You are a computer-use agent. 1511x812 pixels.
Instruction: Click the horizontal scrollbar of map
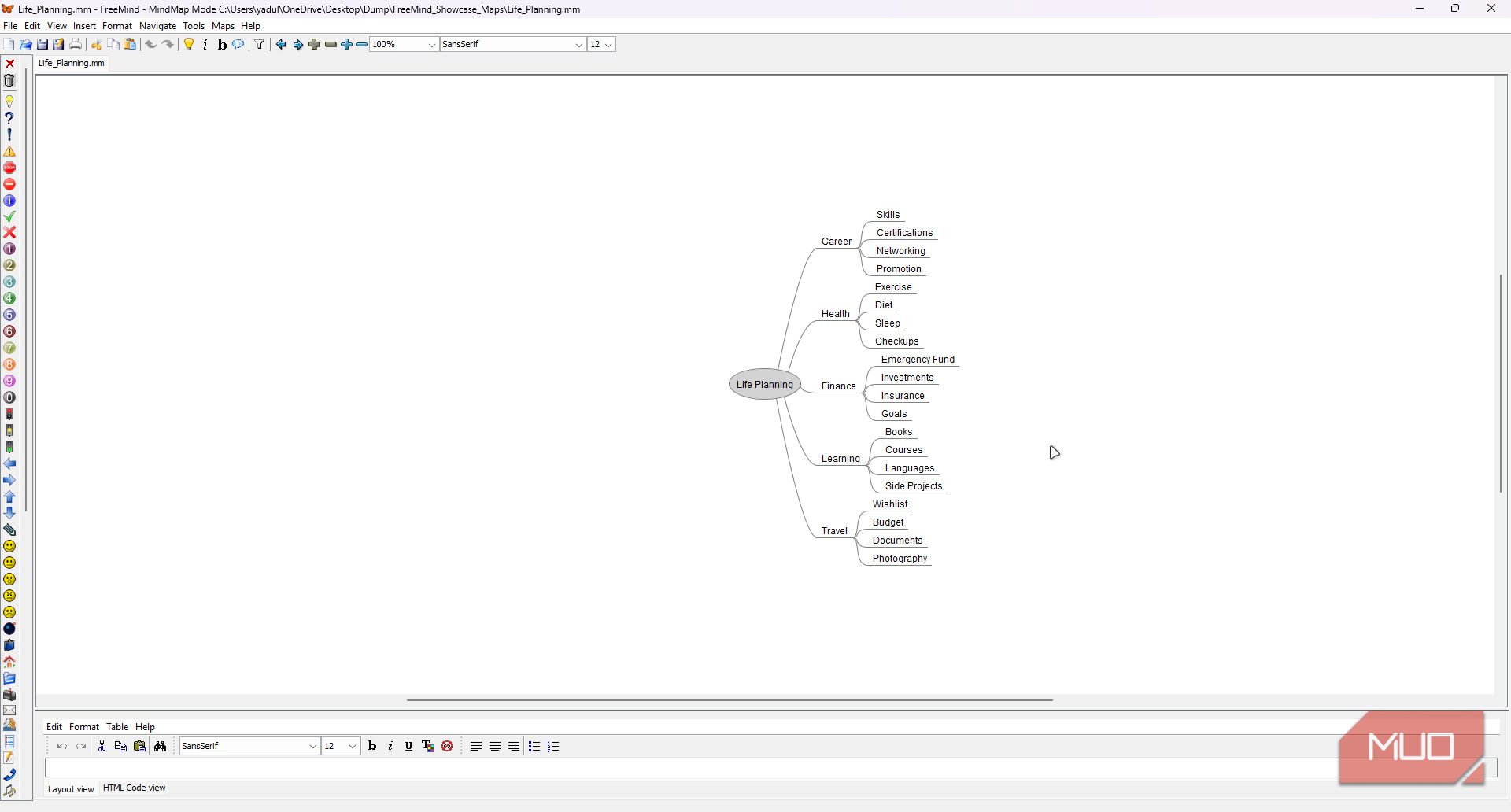pyautogui.click(x=730, y=699)
